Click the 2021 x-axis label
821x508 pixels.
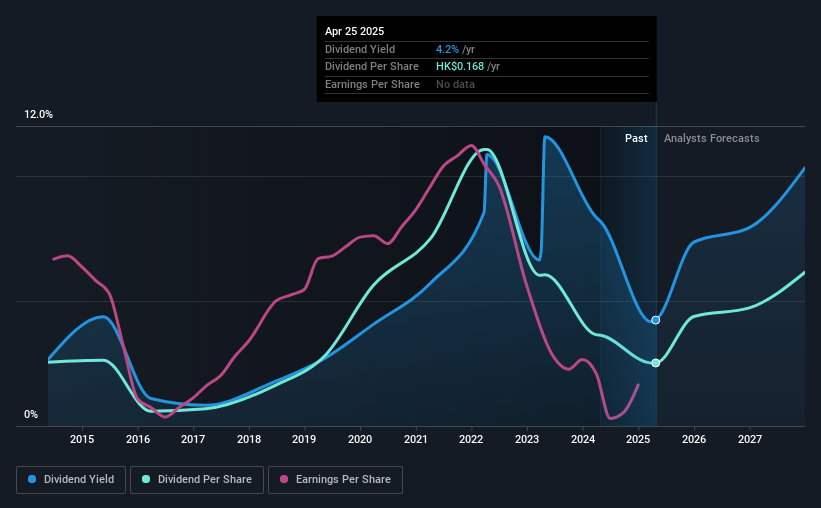coord(416,439)
